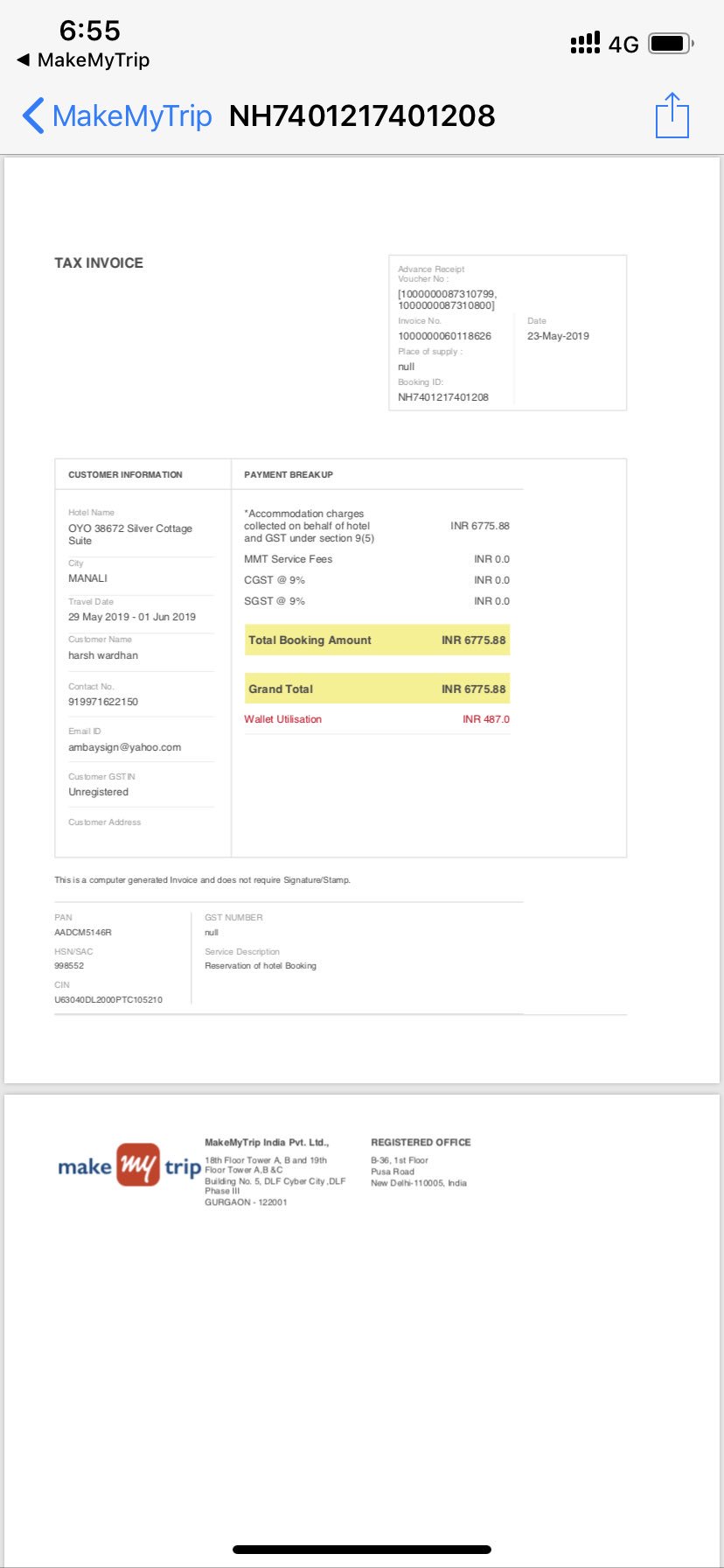Select travel date 29 May 2019 - 01 Jun 2019
The height and width of the screenshot is (1568, 724).
pyautogui.click(x=132, y=617)
